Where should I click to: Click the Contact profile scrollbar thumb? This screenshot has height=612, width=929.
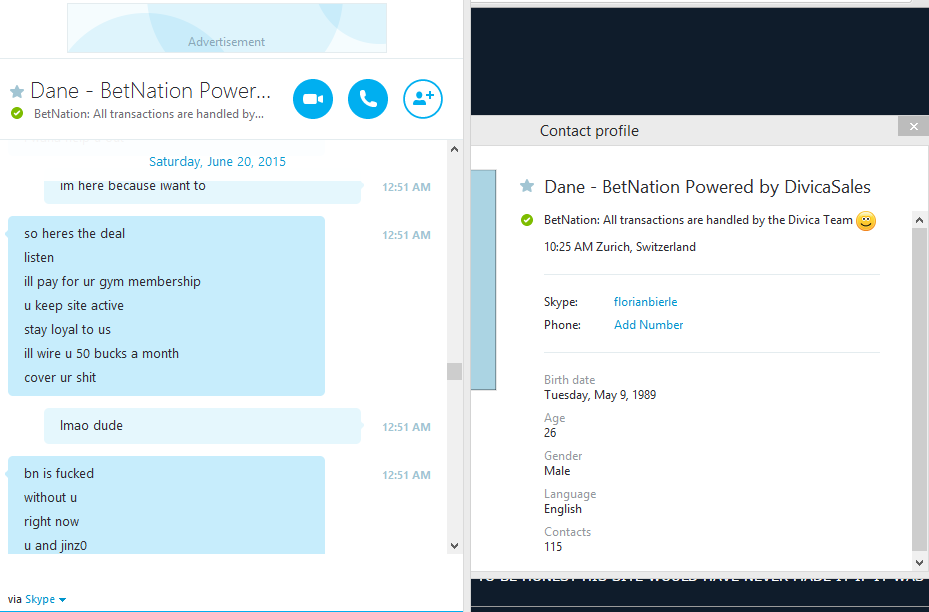point(920,390)
